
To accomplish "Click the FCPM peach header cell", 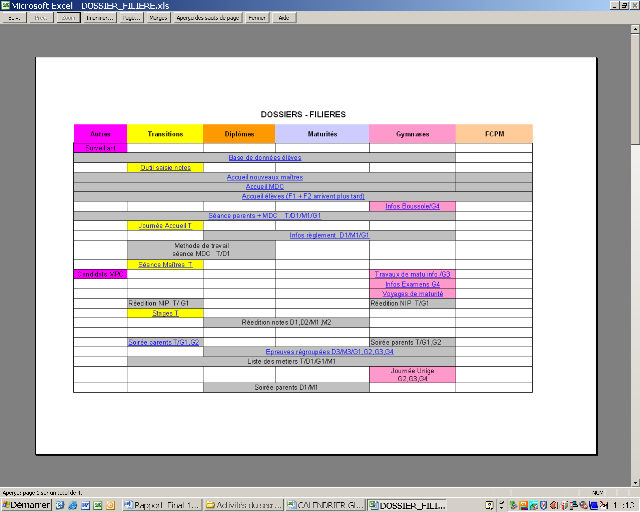I will (x=494, y=134).
